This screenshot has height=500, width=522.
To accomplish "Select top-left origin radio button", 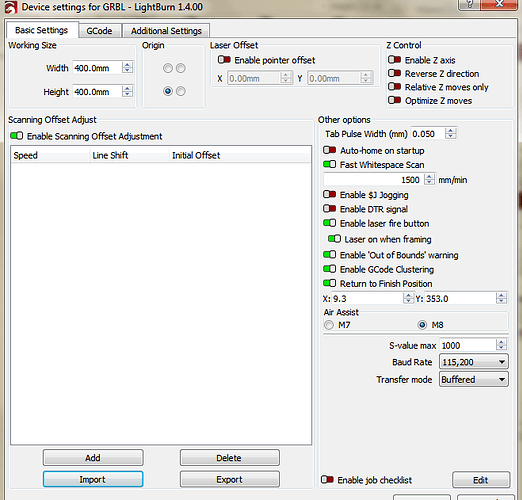I will pos(168,68).
